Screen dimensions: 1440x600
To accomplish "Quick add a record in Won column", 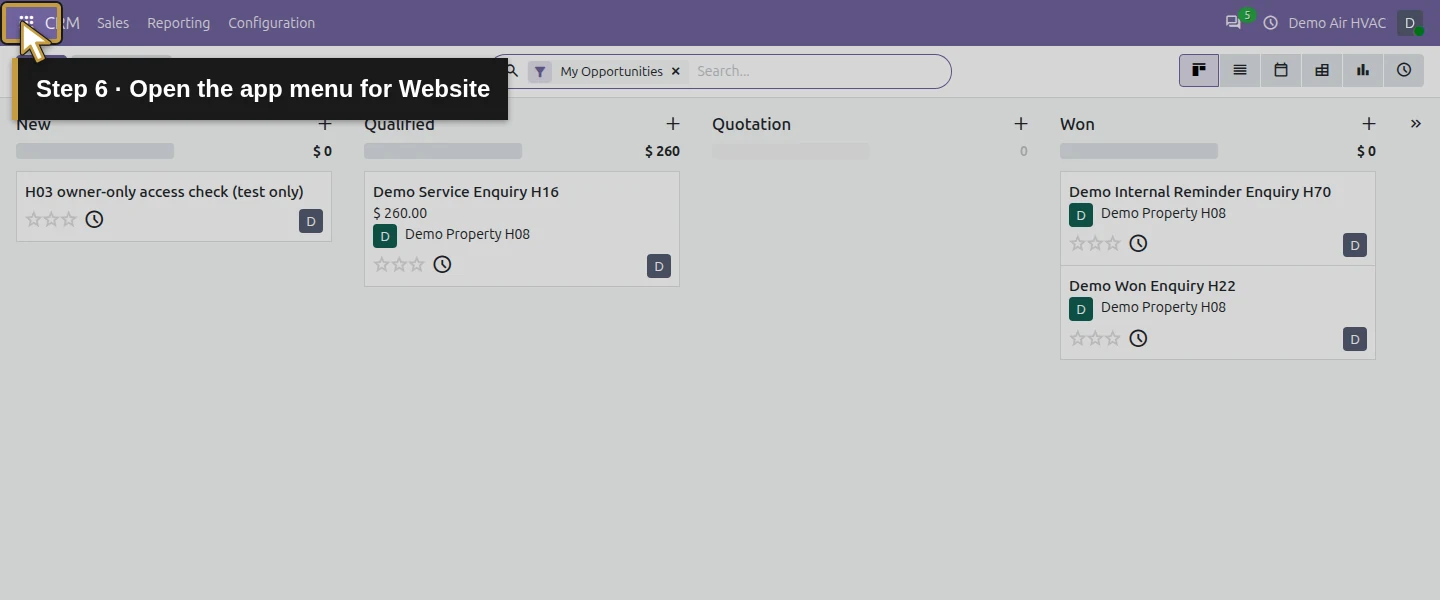I will (1369, 124).
